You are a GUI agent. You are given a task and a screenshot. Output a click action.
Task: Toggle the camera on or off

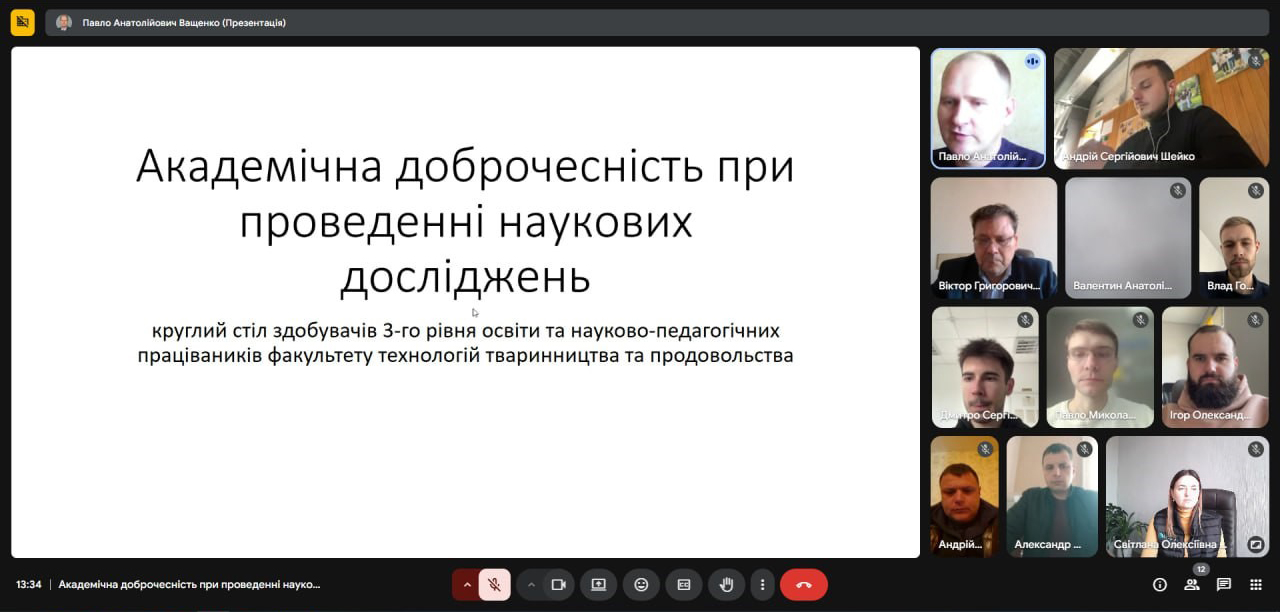pyautogui.click(x=559, y=584)
